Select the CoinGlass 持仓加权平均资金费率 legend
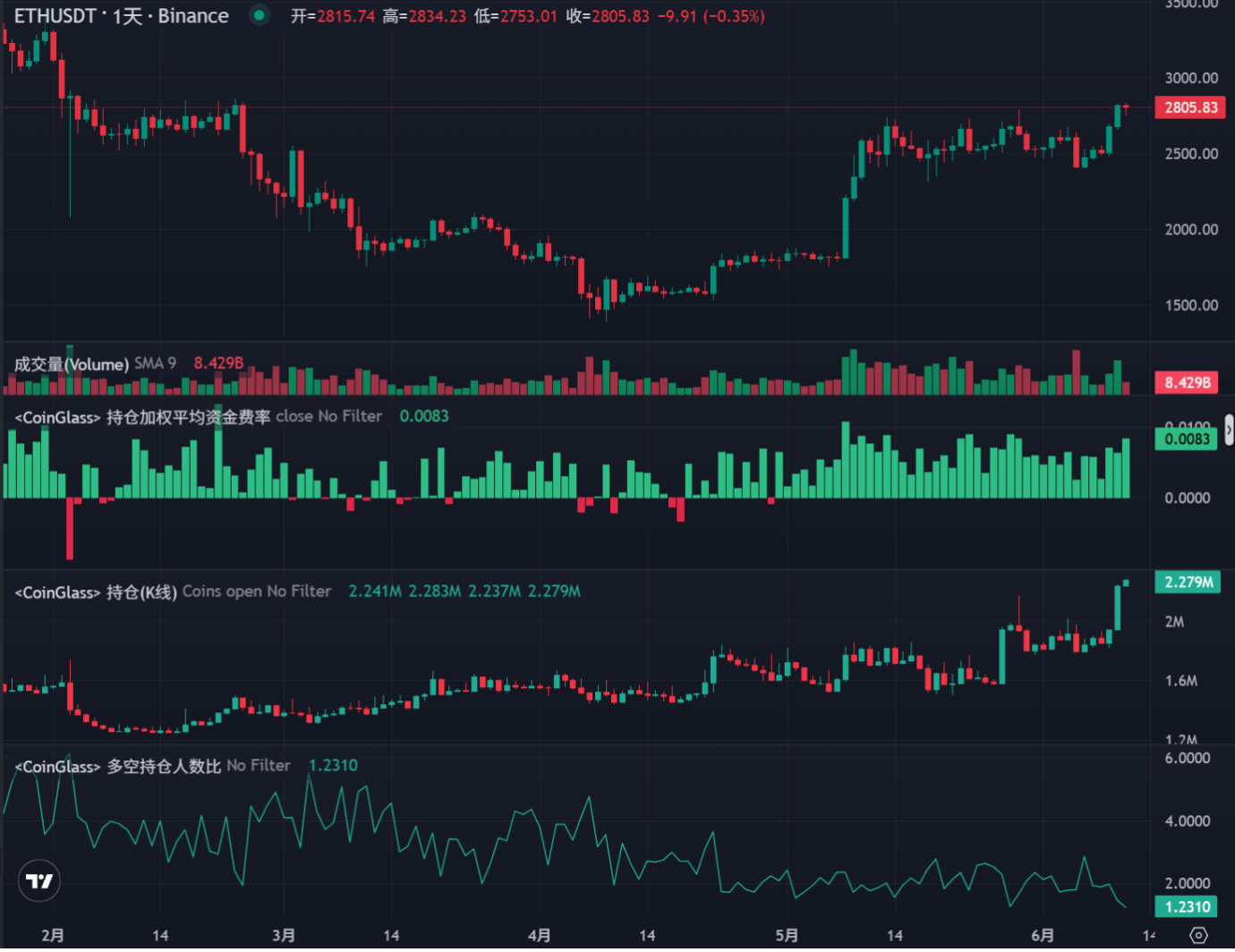Viewport: 1235px width, 952px height. (x=142, y=417)
